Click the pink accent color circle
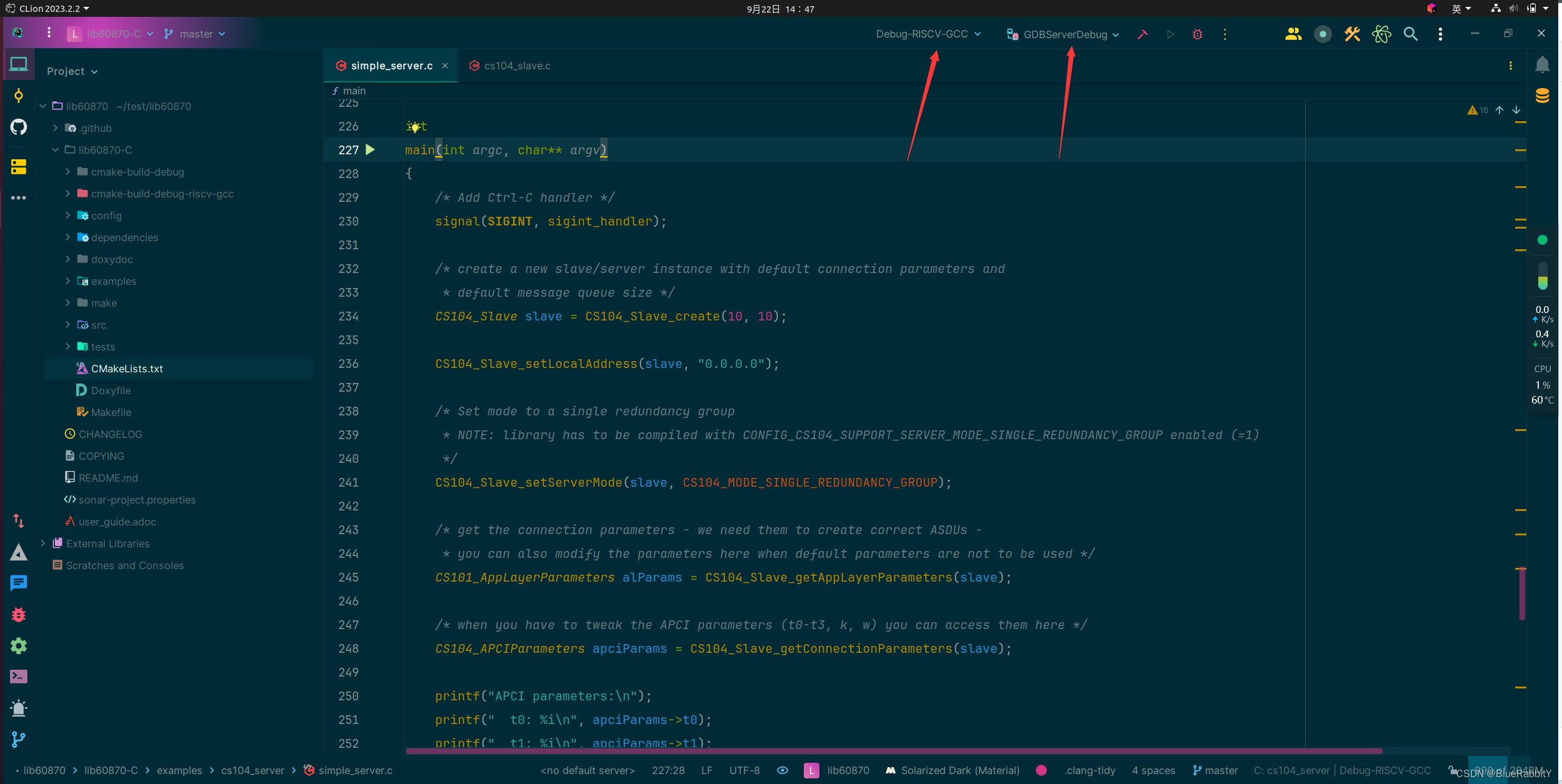Screen dimensions: 1562x784 1041,770
